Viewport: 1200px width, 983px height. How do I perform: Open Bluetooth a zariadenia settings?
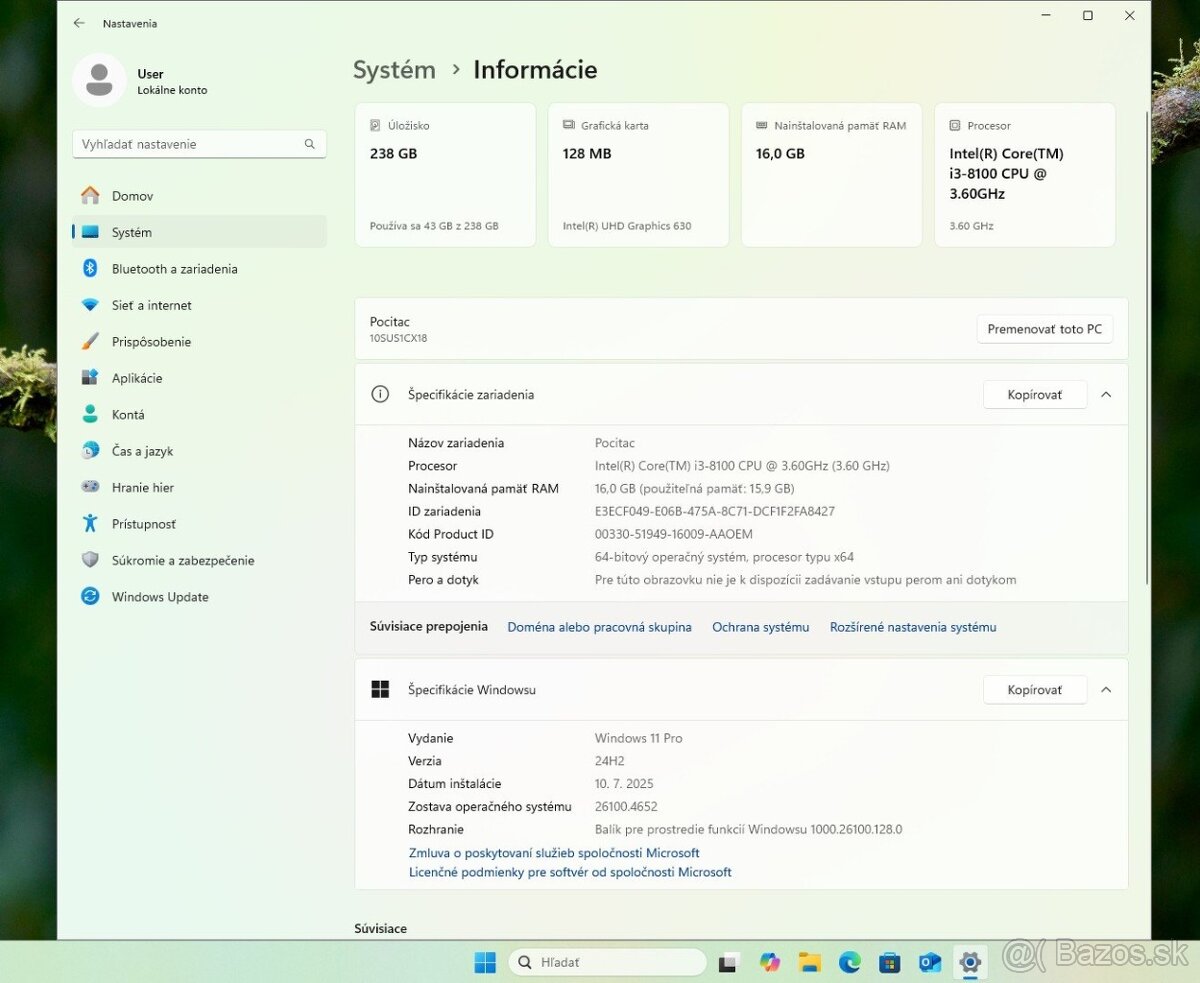click(199, 269)
